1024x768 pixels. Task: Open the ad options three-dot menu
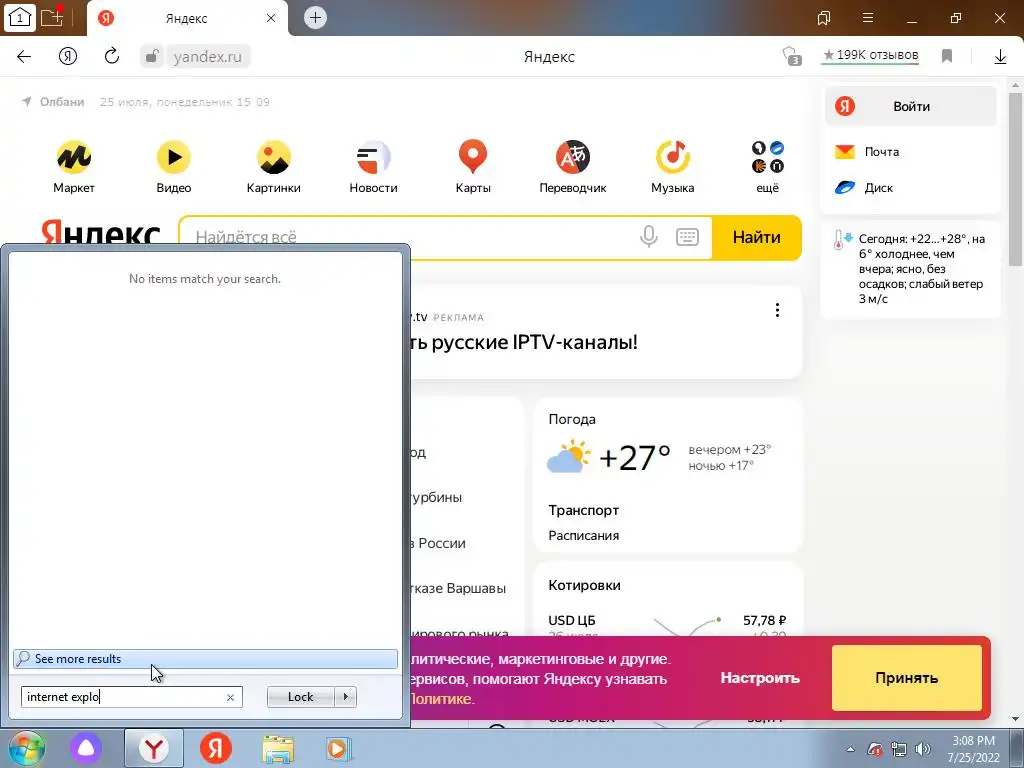tap(777, 310)
